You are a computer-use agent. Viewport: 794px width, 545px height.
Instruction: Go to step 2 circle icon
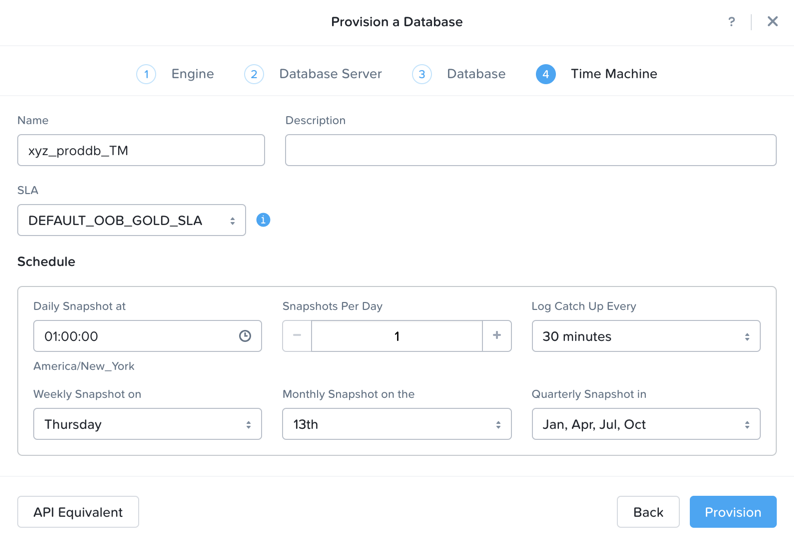pos(254,74)
